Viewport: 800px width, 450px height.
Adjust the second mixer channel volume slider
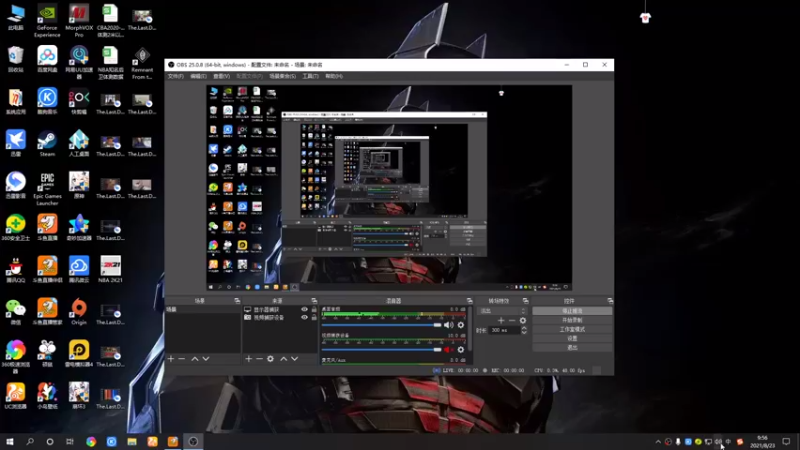tap(381, 349)
